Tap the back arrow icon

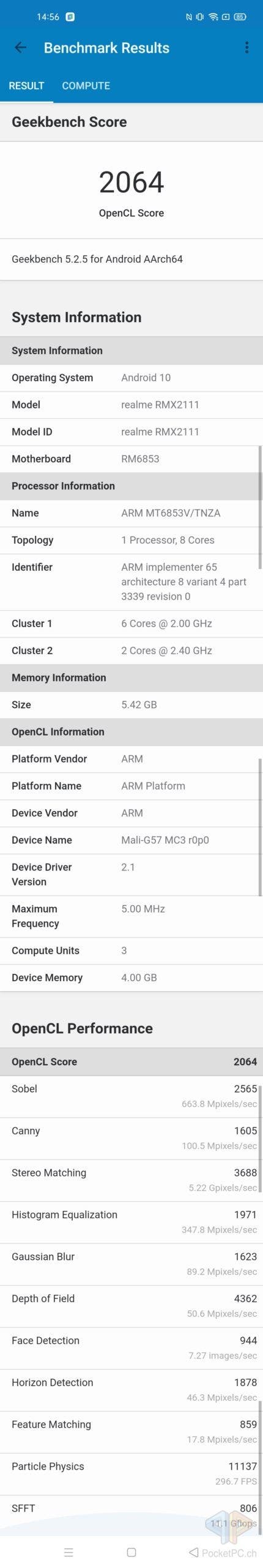click(20, 48)
